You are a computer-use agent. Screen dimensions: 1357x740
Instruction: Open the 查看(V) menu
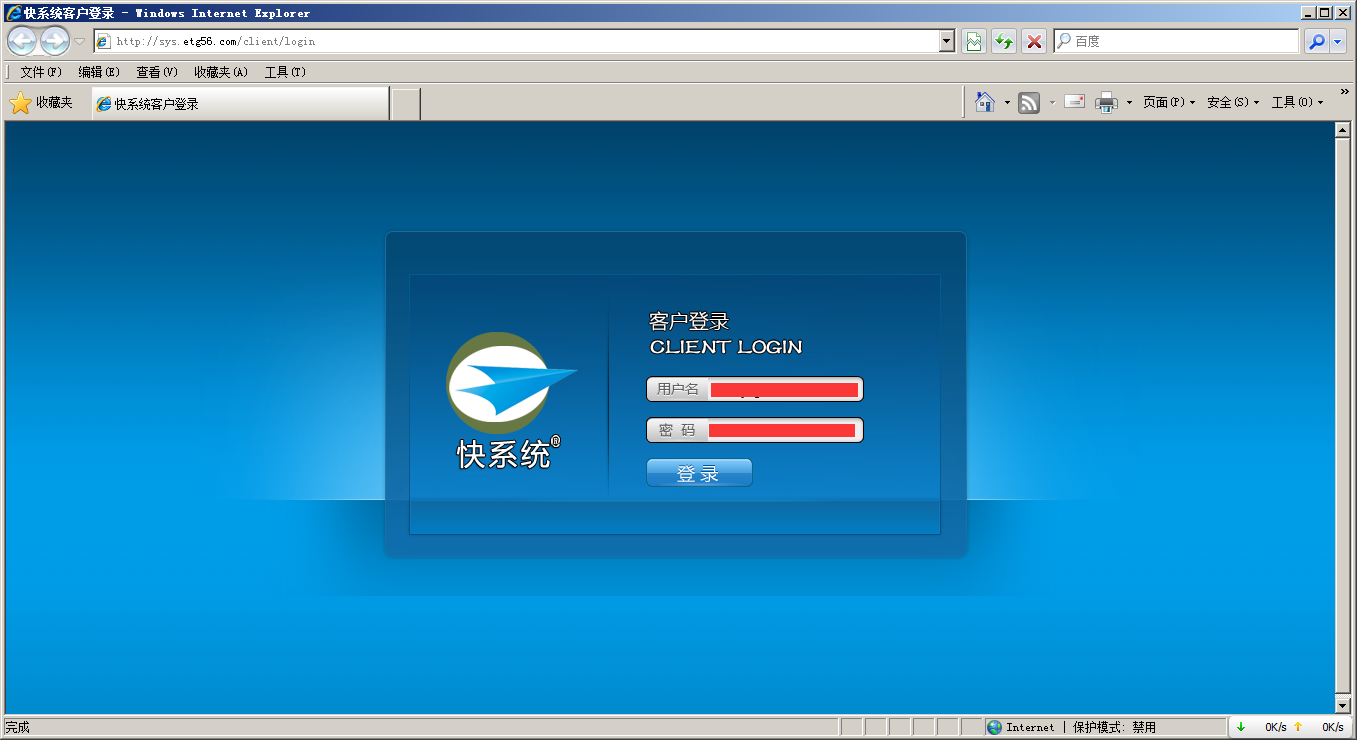[157, 72]
